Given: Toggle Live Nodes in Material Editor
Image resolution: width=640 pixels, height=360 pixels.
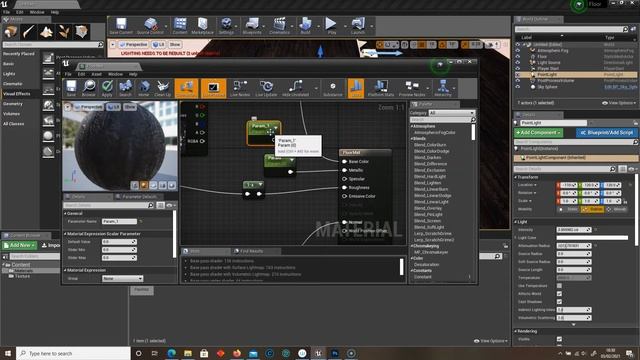Looking at the screenshot, I should [240, 88].
